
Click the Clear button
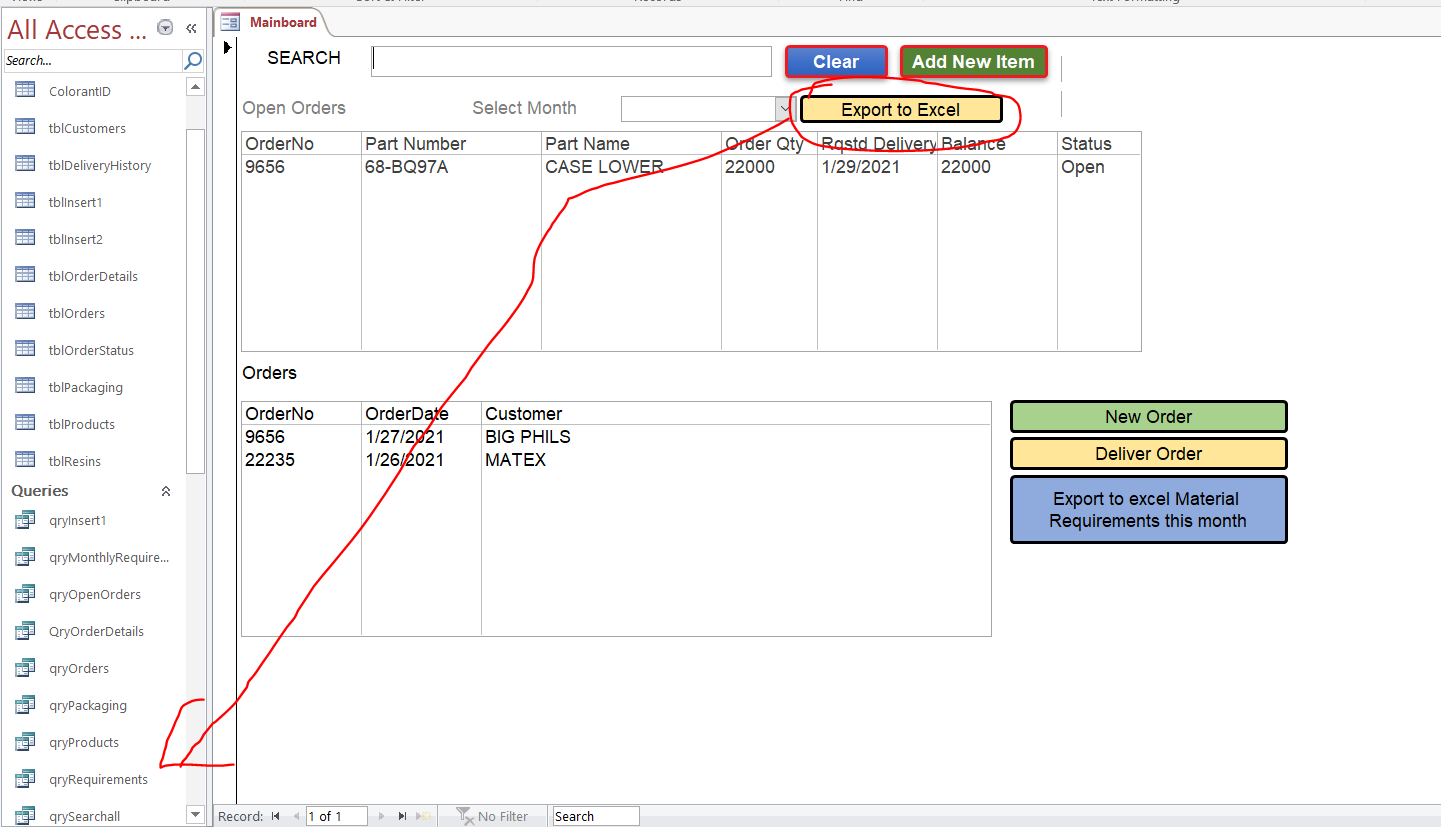coord(836,62)
